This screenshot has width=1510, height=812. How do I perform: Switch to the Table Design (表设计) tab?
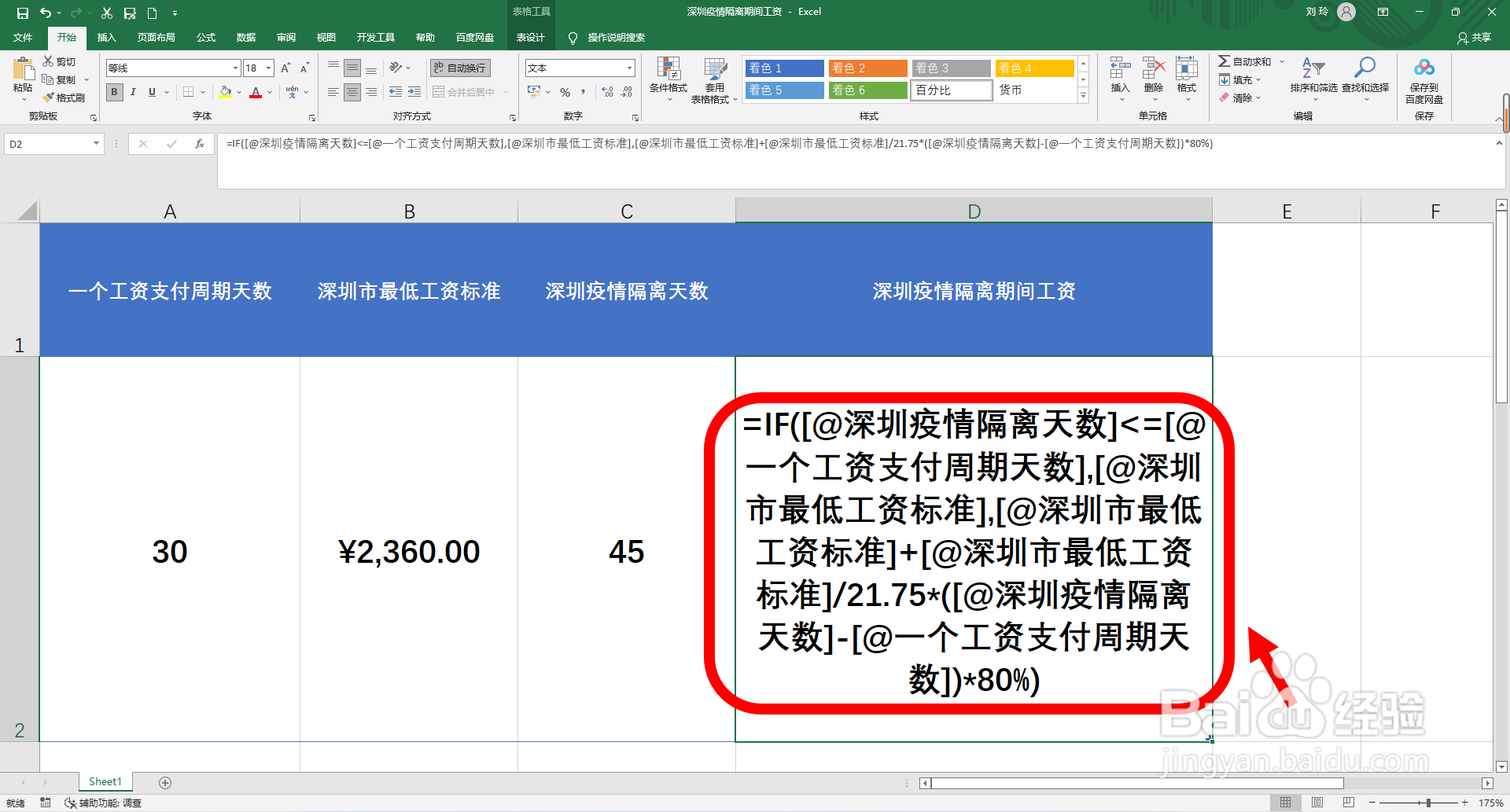(530, 38)
